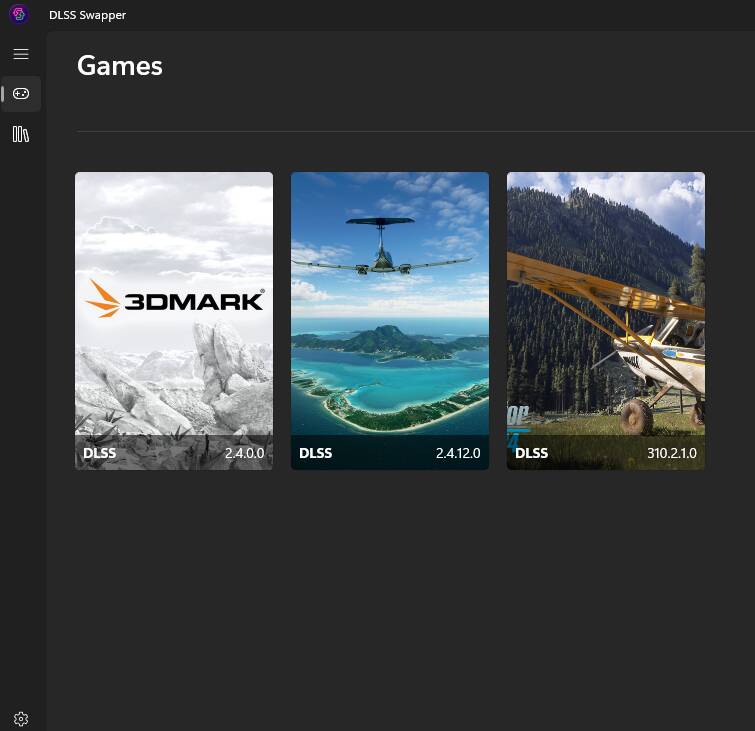Select the 310.2.1.0 version text
The height and width of the screenshot is (731, 755).
click(x=672, y=453)
